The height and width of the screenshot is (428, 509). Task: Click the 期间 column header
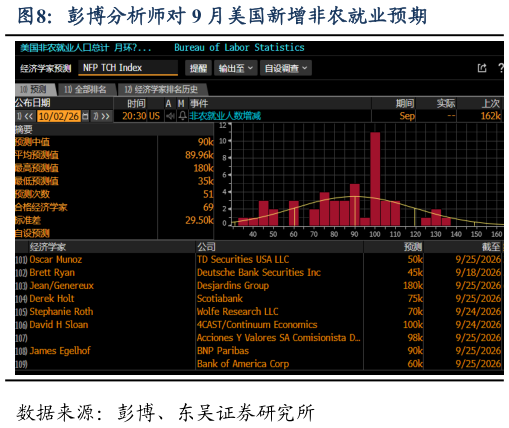pos(405,103)
